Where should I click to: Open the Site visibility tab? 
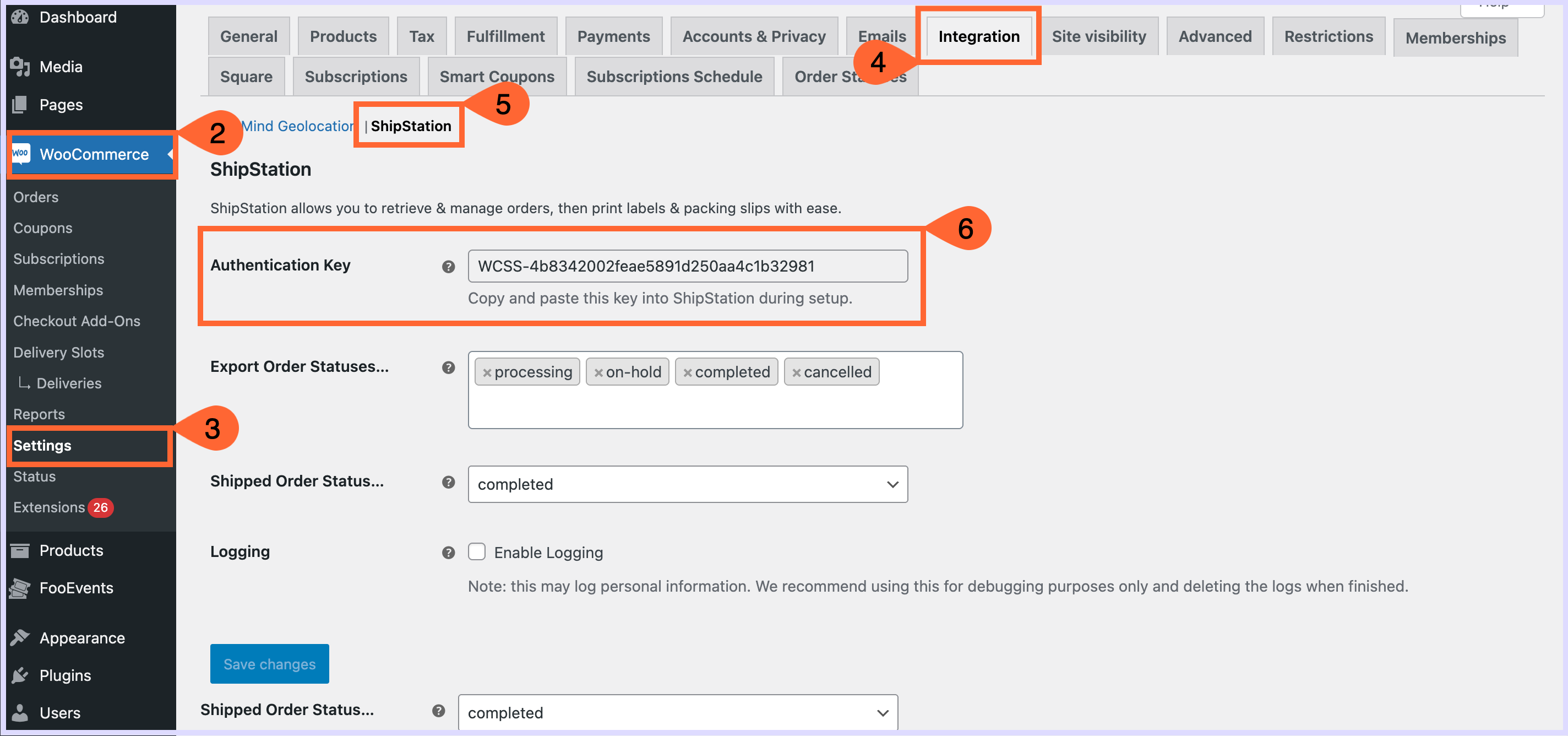pos(1099,36)
